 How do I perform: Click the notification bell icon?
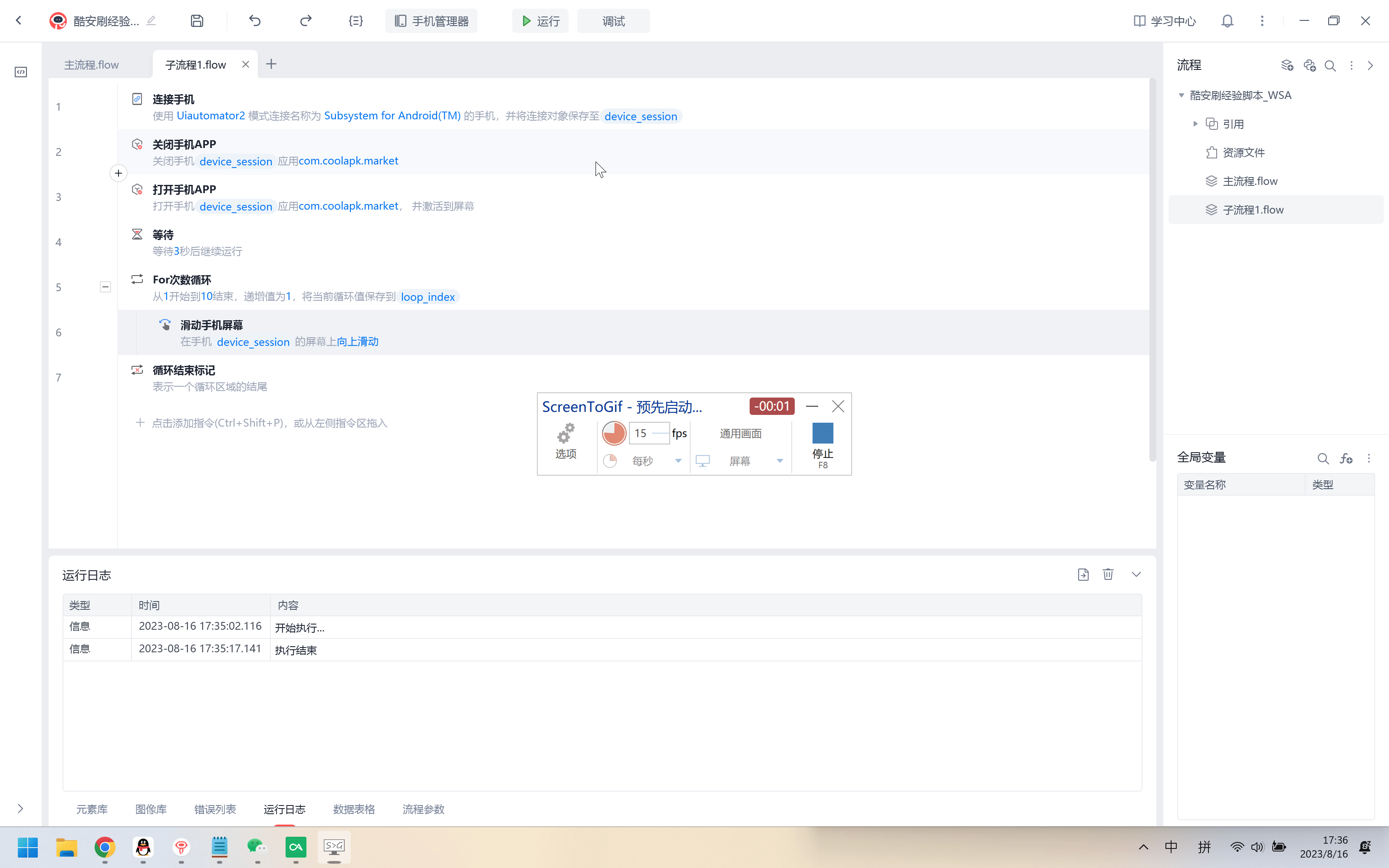pyautogui.click(x=1227, y=21)
